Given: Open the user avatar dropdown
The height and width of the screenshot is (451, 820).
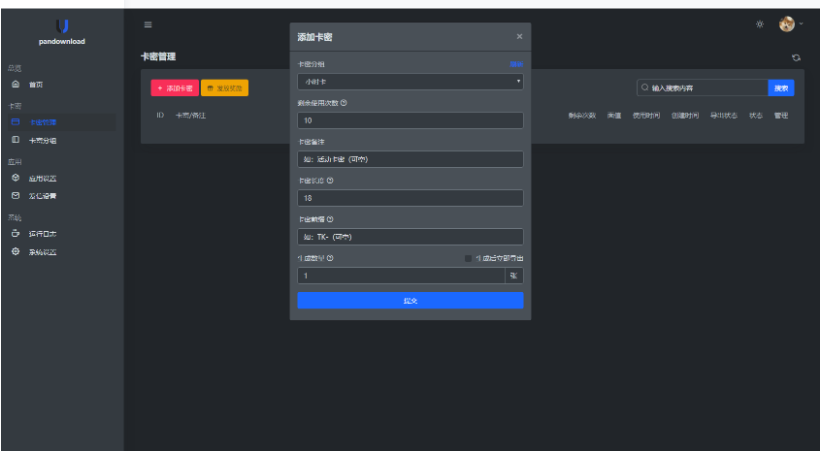Looking at the screenshot, I should (x=790, y=24).
